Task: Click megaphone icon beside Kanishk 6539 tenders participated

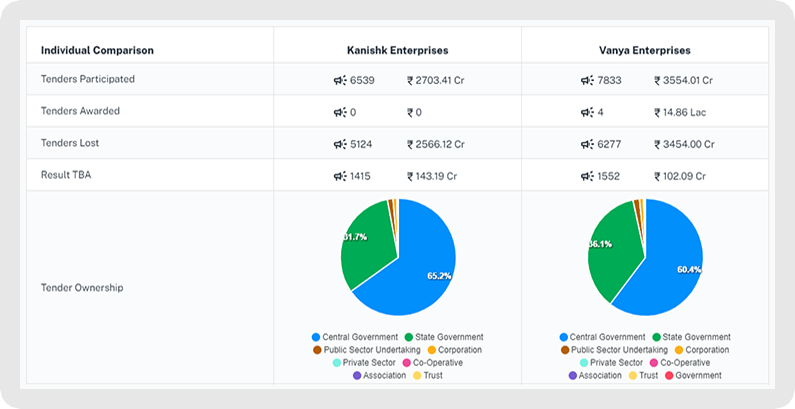Action: pos(340,80)
